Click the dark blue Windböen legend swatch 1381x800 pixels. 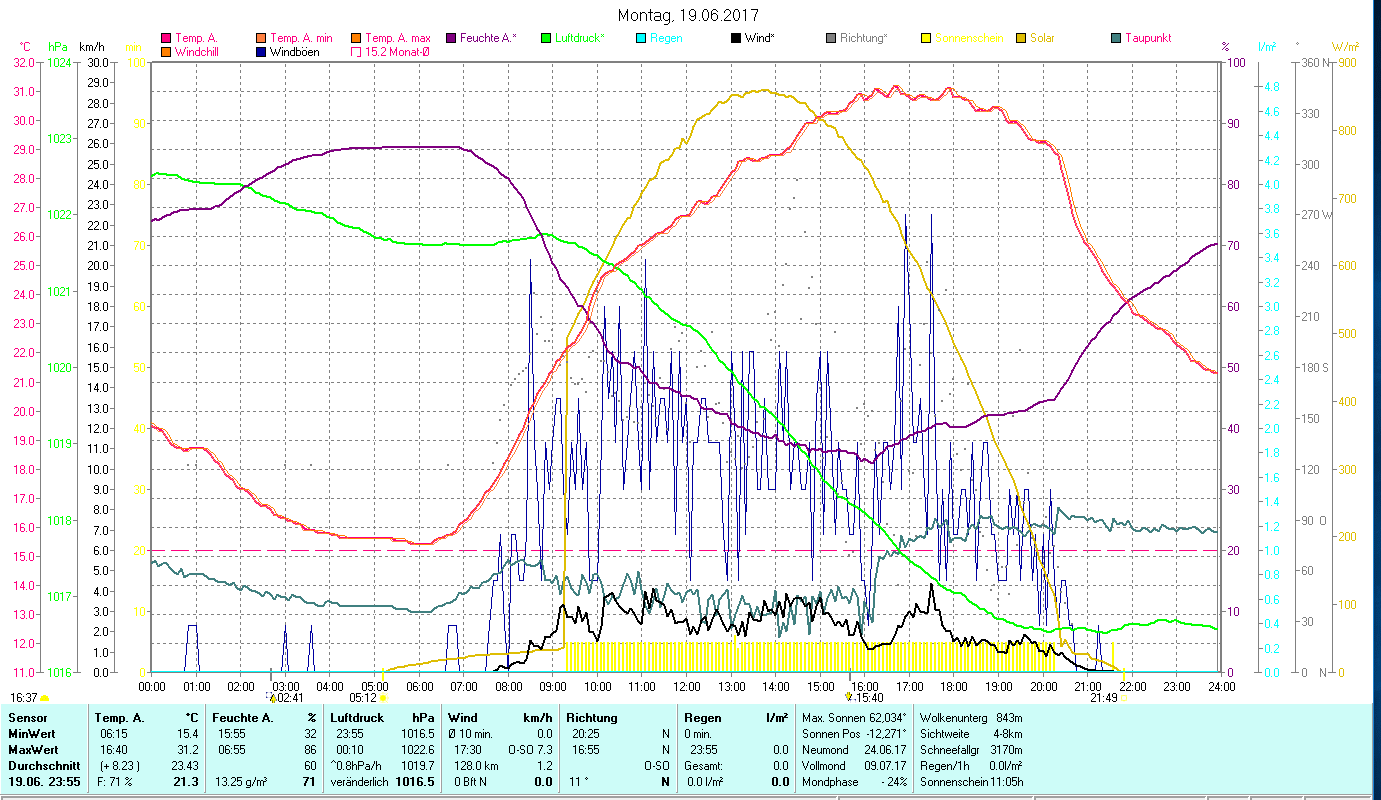pyautogui.click(x=261, y=51)
